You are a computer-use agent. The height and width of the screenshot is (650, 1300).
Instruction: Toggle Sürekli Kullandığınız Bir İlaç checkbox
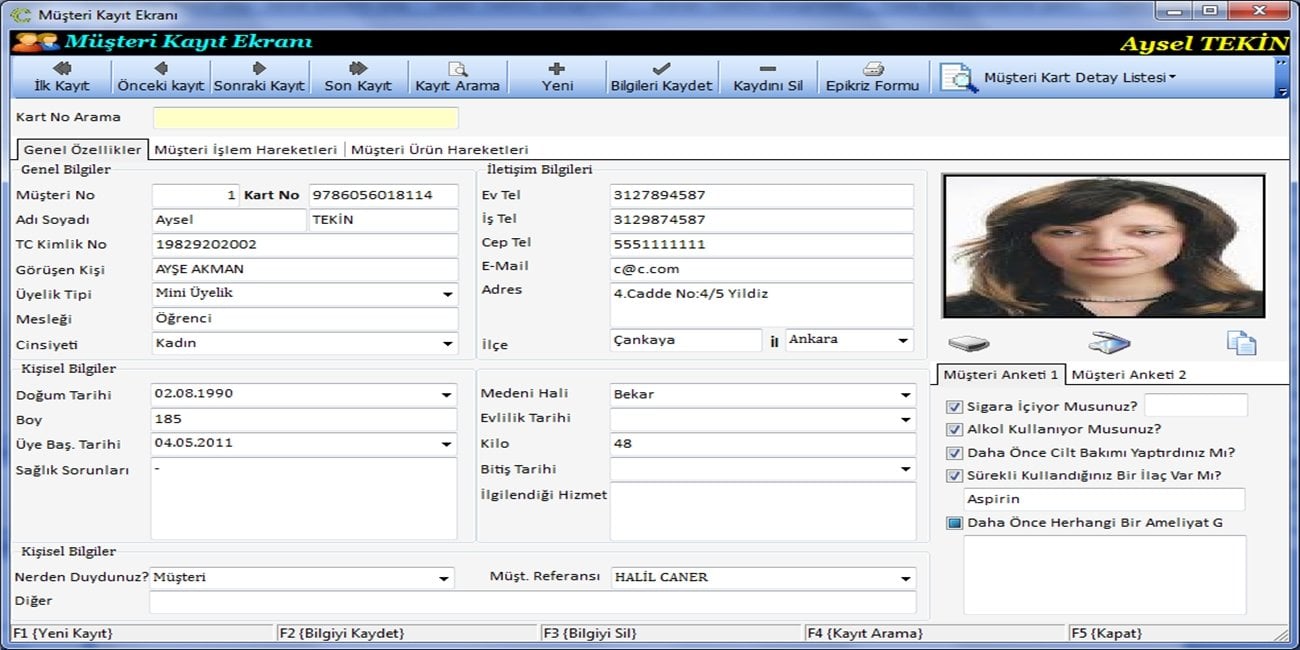(954, 476)
